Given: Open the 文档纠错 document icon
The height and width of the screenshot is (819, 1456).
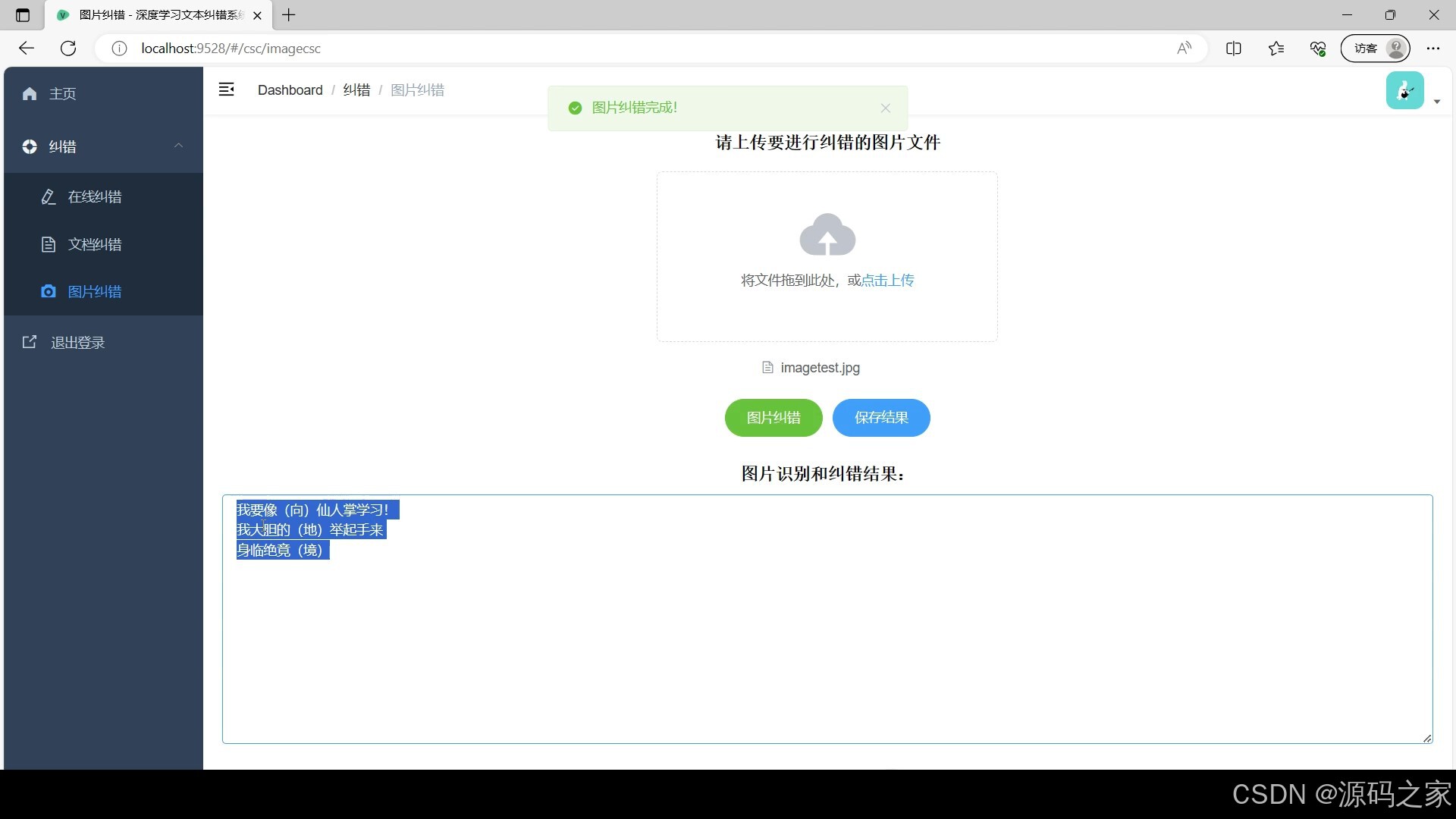Looking at the screenshot, I should [48, 244].
